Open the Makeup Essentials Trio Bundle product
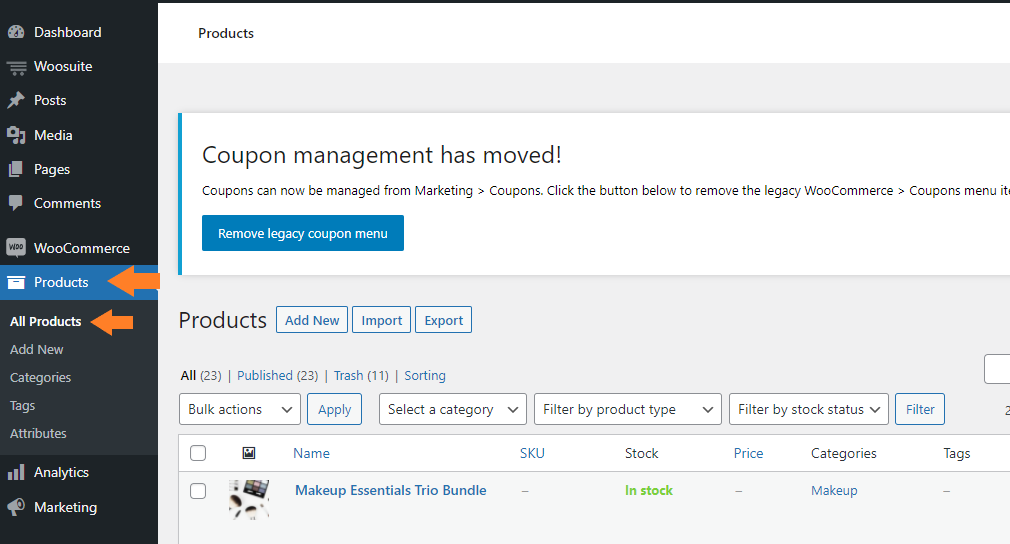 (x=390, y=491)
